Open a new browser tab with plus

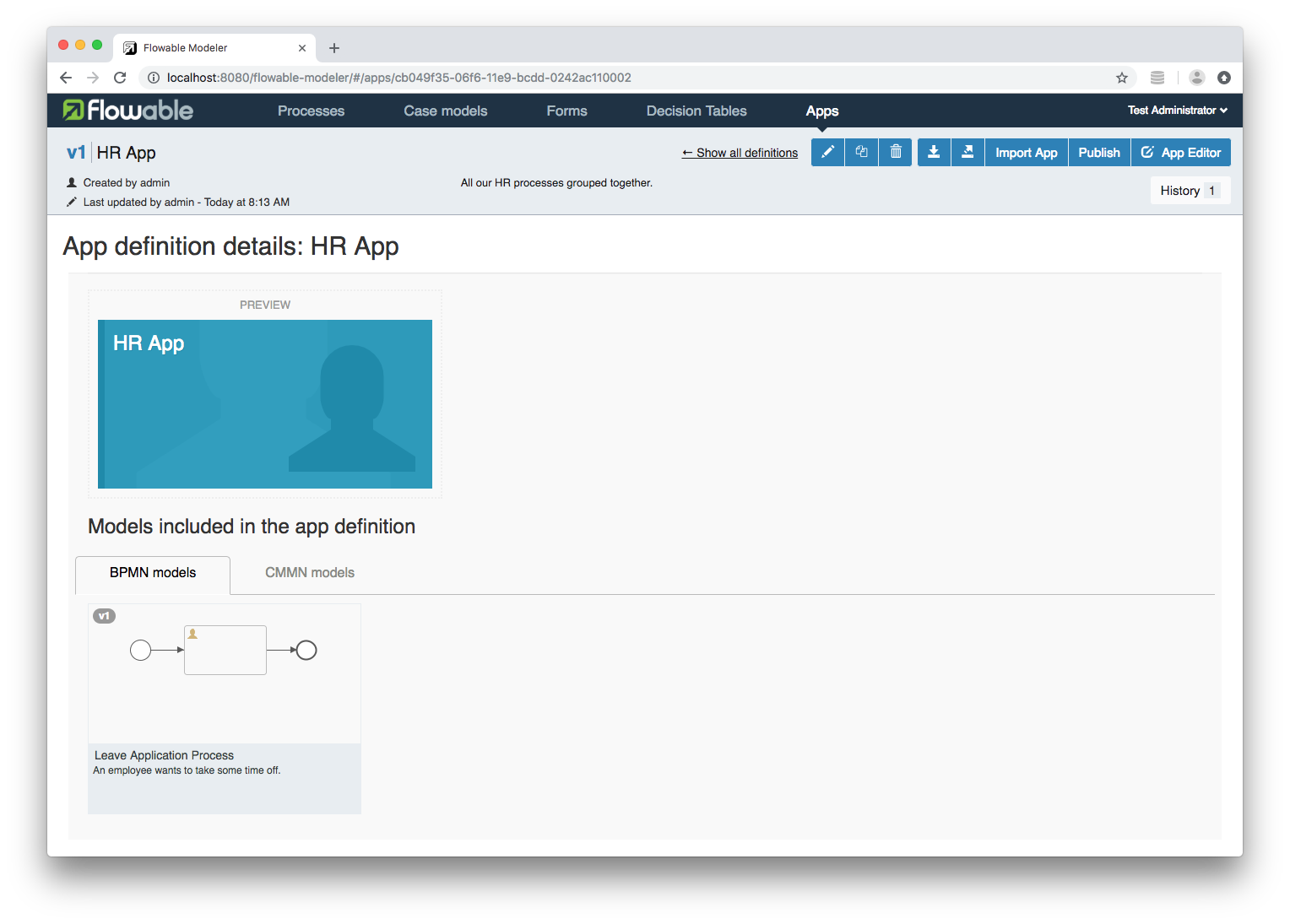[x=334, y=48]
